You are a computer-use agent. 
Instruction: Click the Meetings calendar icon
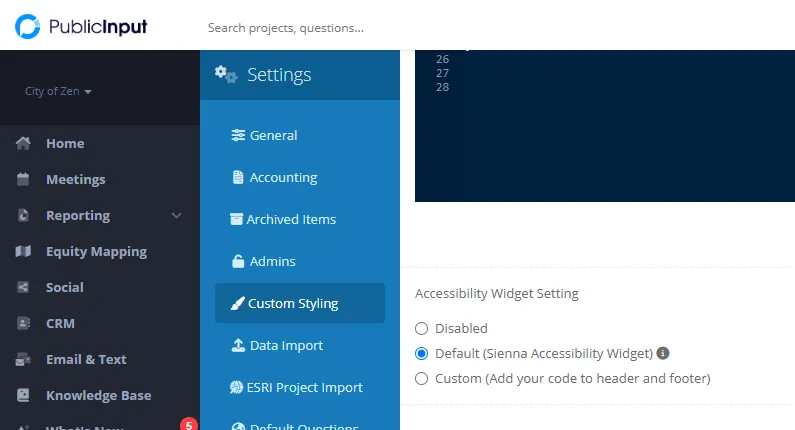[24, 180]
